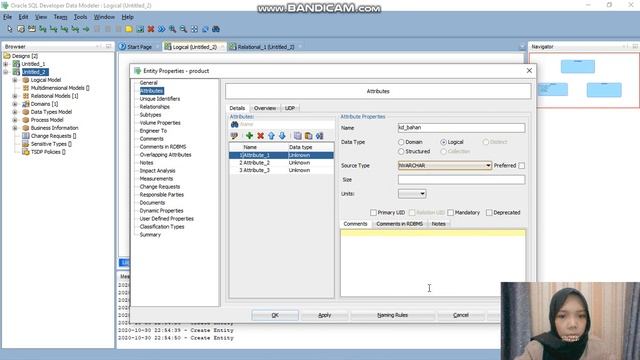Open the Comments in RDBMS tab

click(399, 224)
